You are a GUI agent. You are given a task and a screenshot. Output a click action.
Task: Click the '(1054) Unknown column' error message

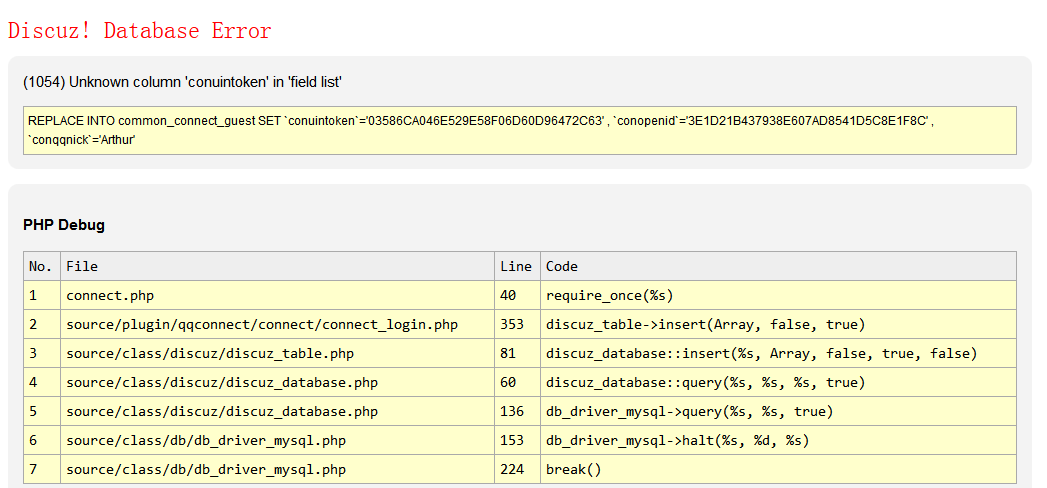pos(182,82)
